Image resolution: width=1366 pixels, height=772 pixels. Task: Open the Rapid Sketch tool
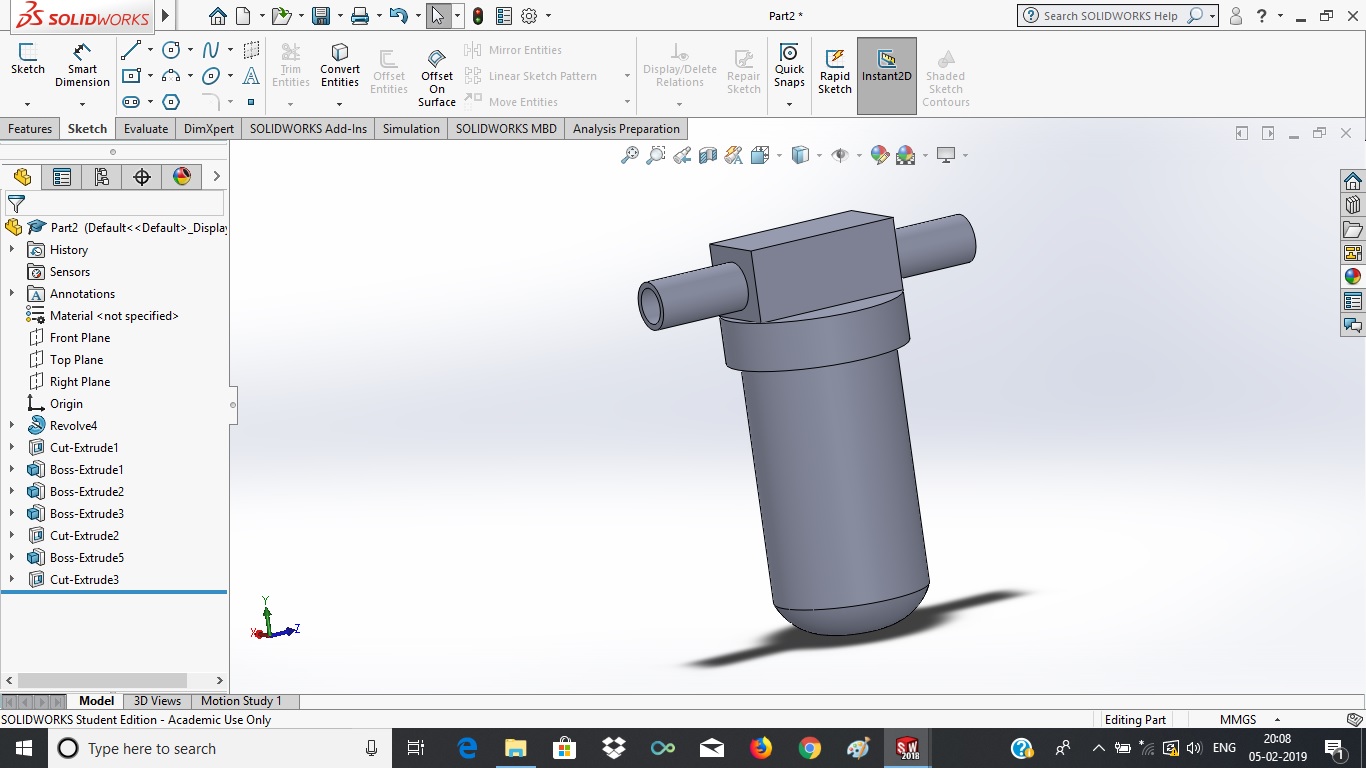[834, 70]
